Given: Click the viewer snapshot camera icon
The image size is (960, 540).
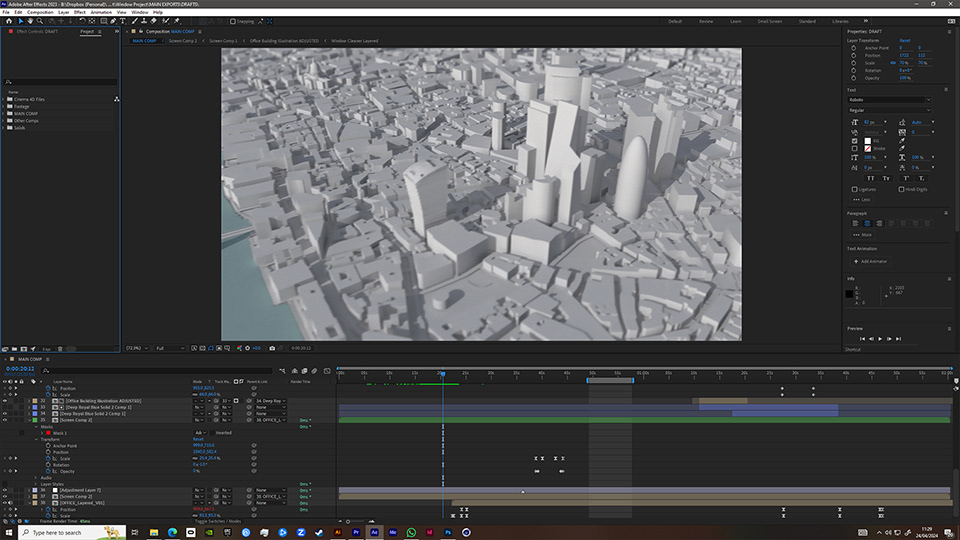Looking at the screenshot, I should [x=272, y=348].
